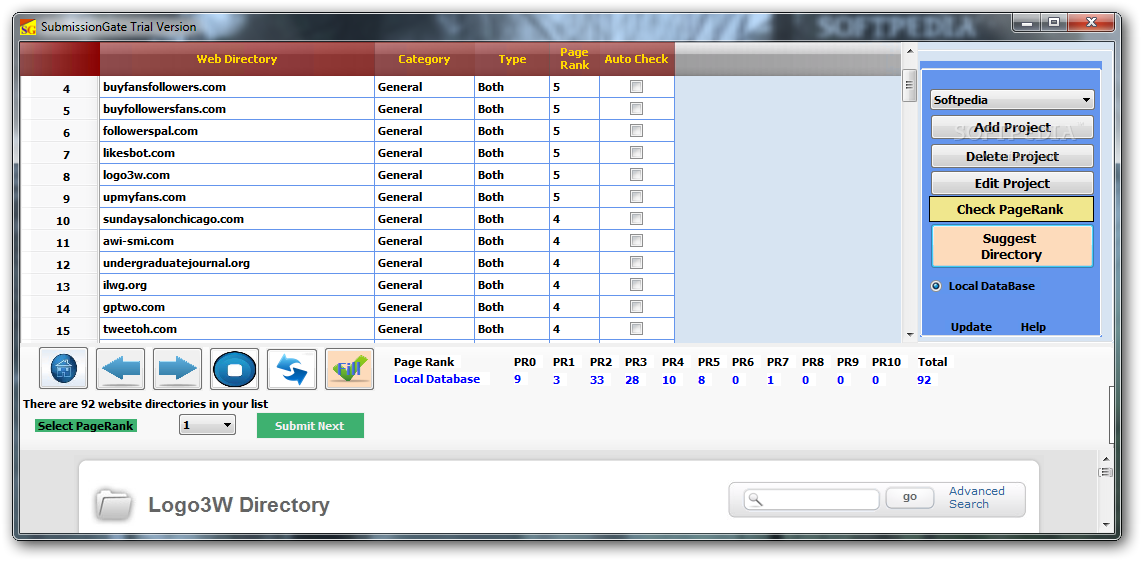This screenshot has width=1142, height=561.
Task: Click the folder icon beside Logo3W Directory
Action: (x=113, y=504)
